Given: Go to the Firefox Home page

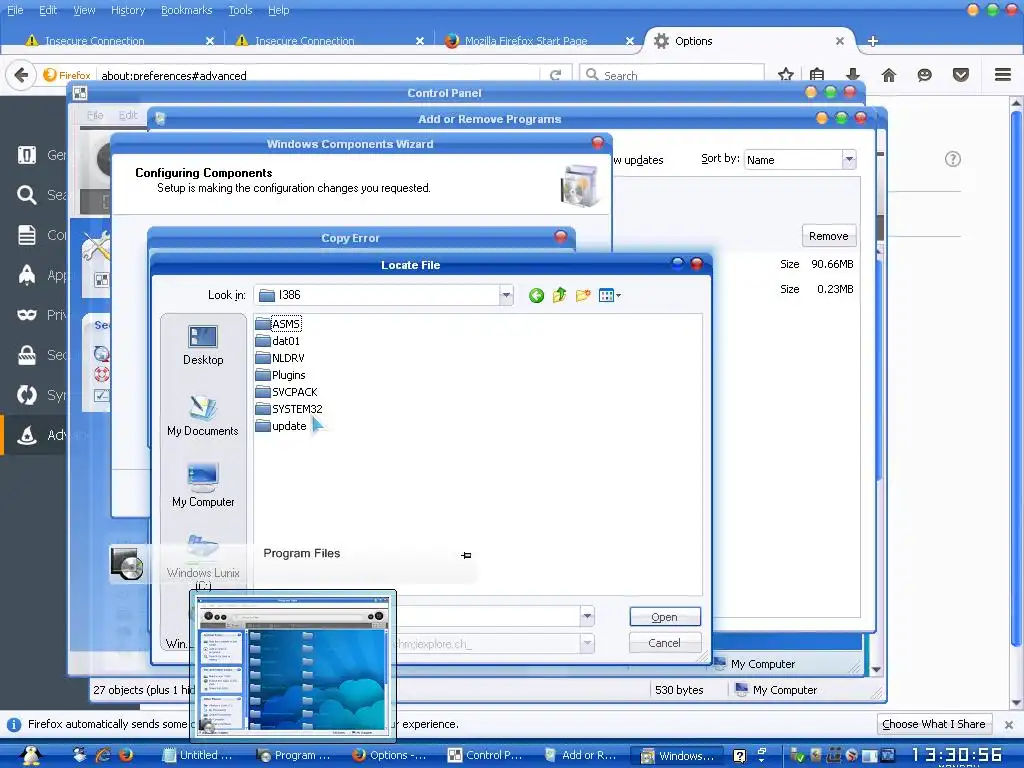Looking at the screenshot, I should (889, 75).
